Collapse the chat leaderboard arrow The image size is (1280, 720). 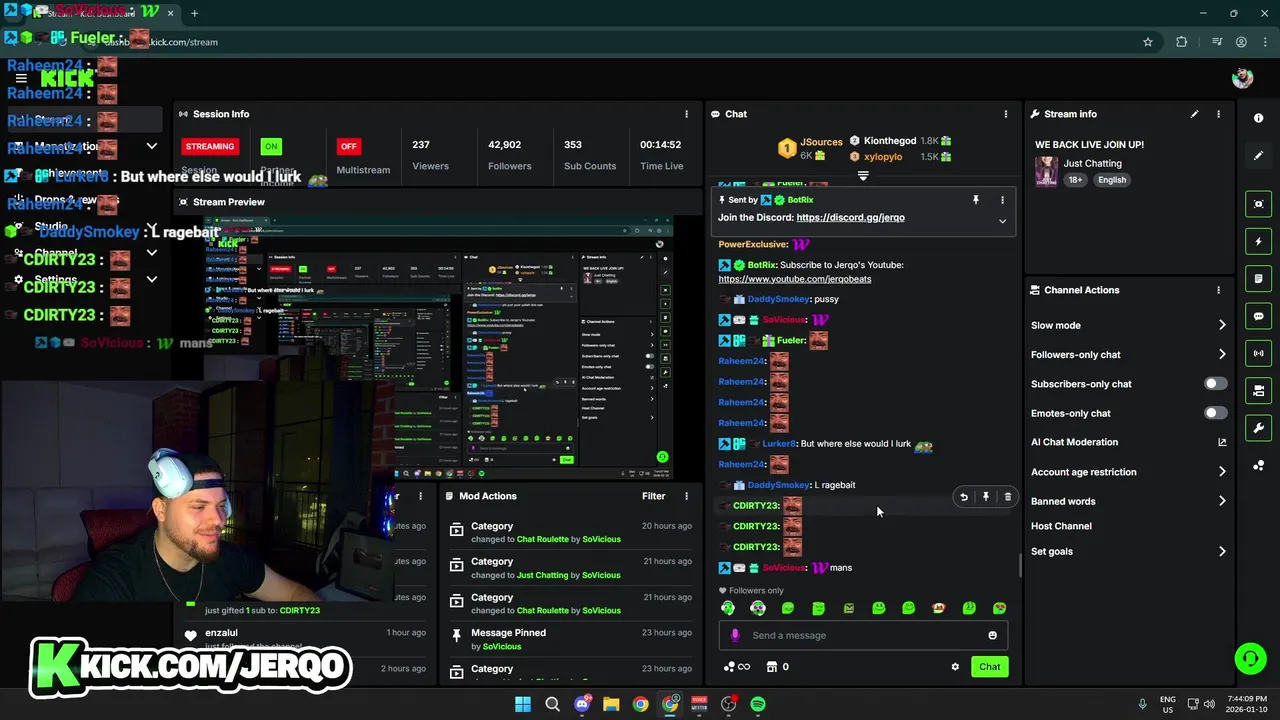pyautogui.click(x=863, y=176)
